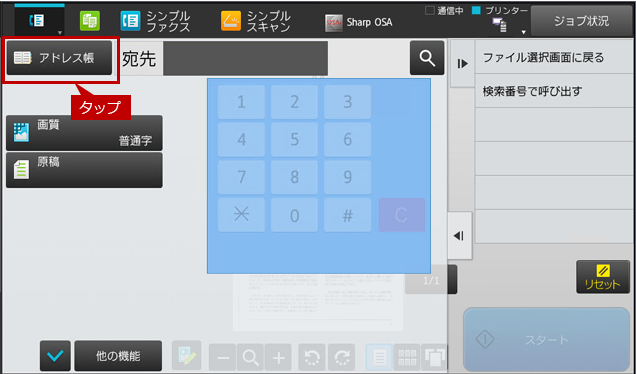This screenshot has width=636, height=374.
Task: Tap keypad digit 2
Action: click(294, 102)
